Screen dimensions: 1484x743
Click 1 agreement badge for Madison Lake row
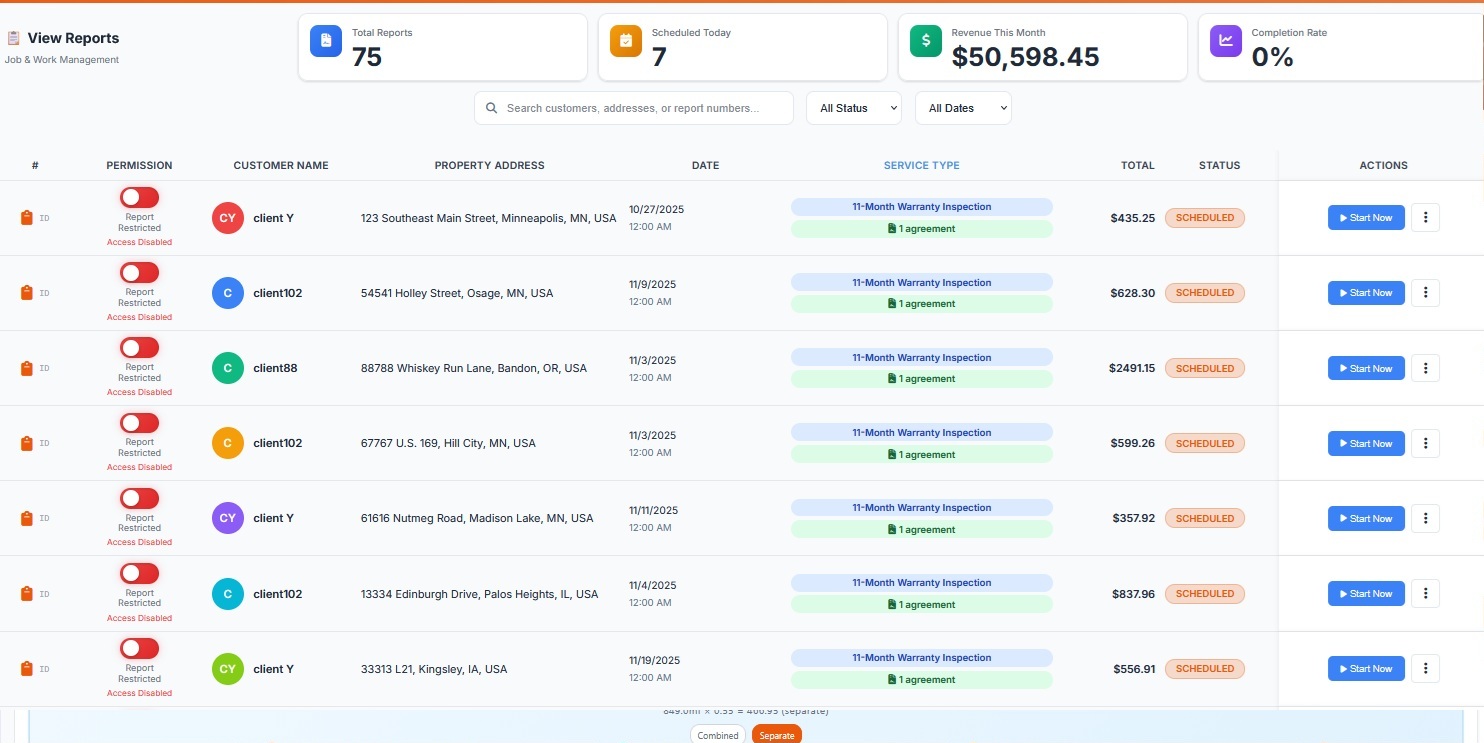coord(921,530)
